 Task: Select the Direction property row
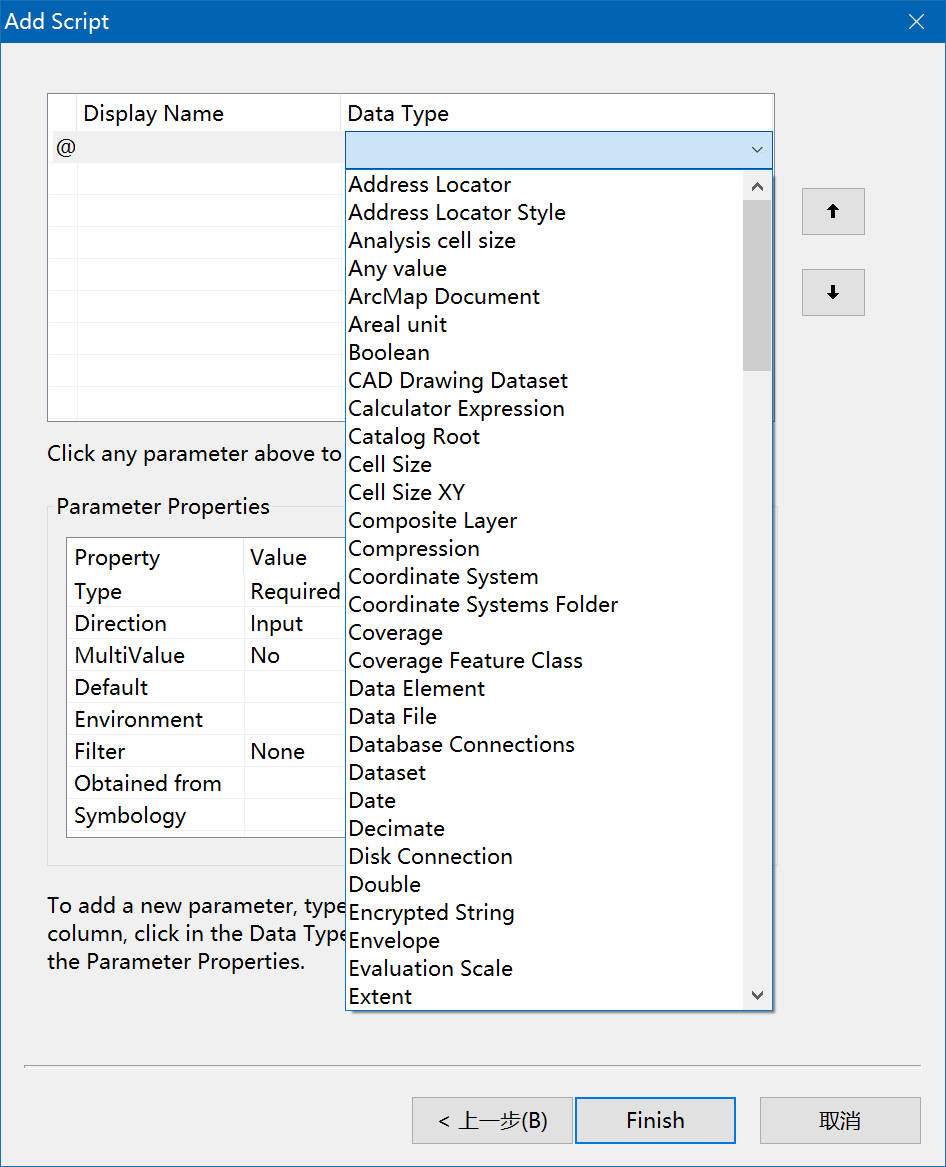pos(206,624)
